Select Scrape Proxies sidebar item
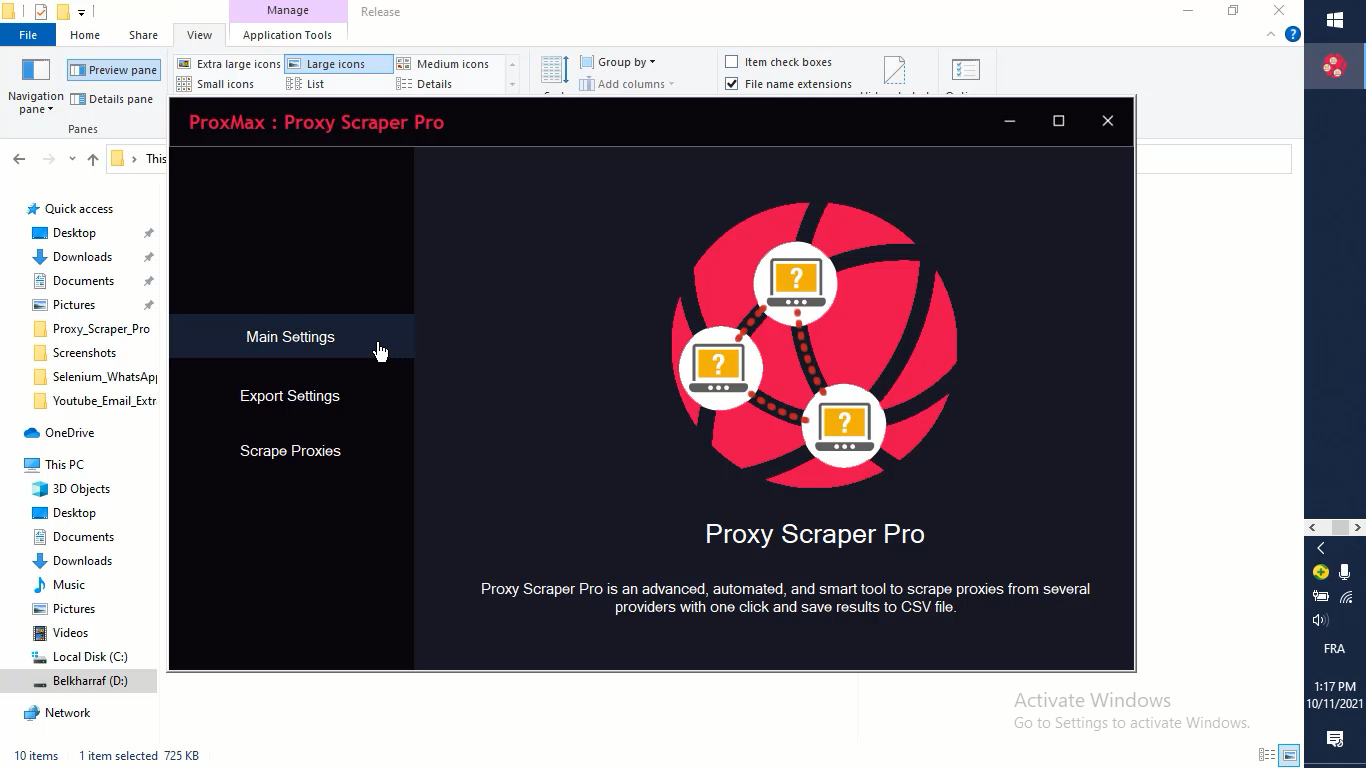 [290, 451]
